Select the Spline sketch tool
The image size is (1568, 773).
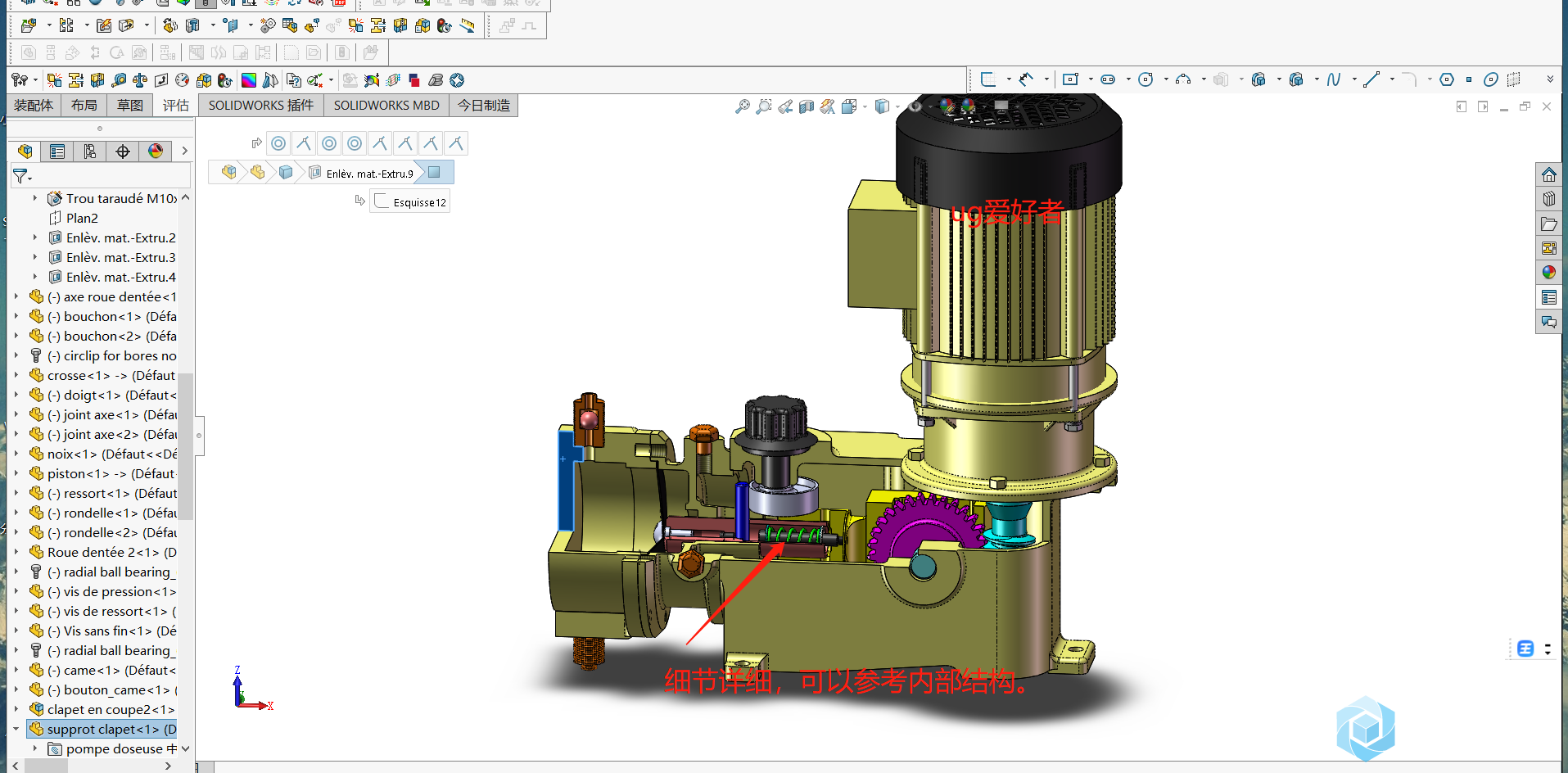tap(1334, 79)
